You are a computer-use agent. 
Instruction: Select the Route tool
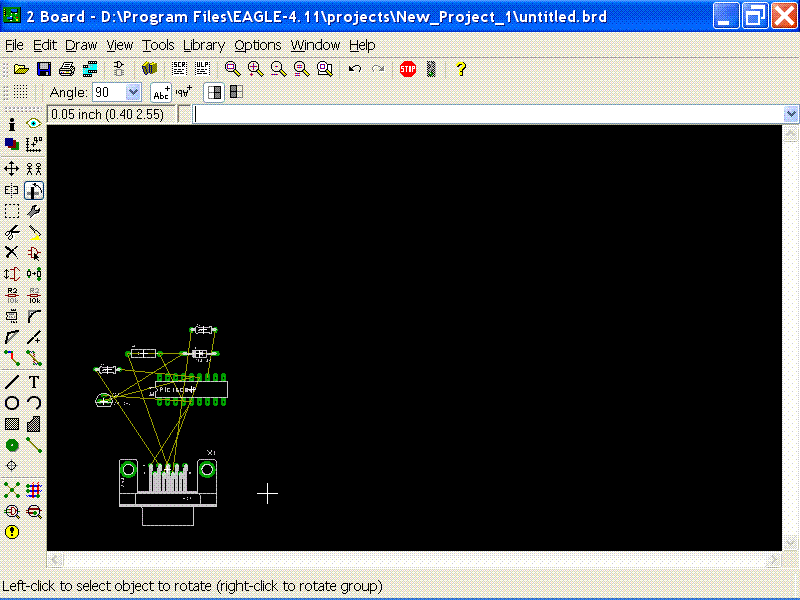click(x=12, y=358)
